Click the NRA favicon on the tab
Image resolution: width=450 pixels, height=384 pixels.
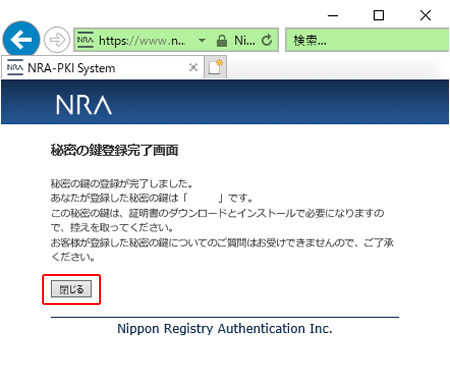(15, 68)
